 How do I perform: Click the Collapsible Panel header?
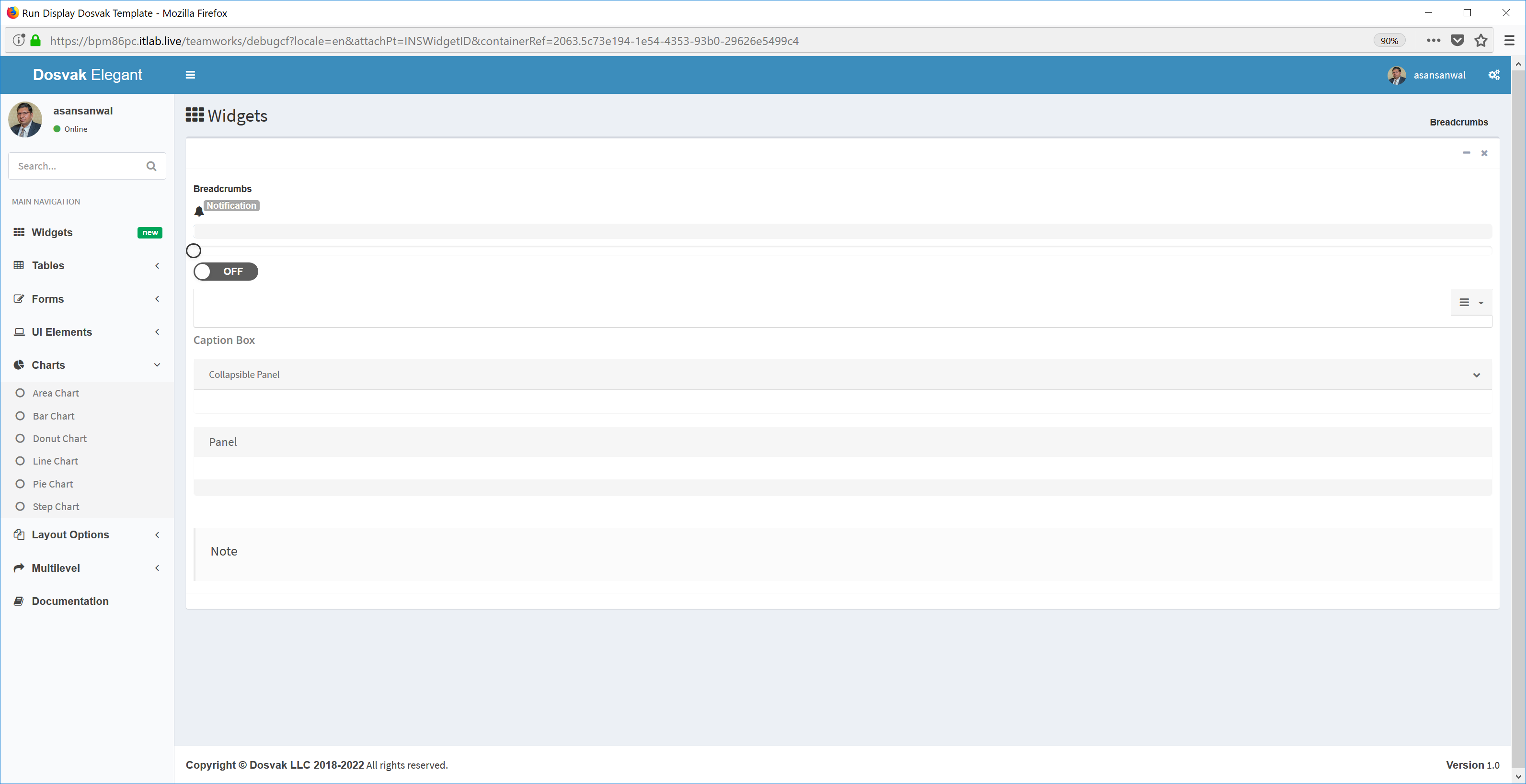click(842, 374)
